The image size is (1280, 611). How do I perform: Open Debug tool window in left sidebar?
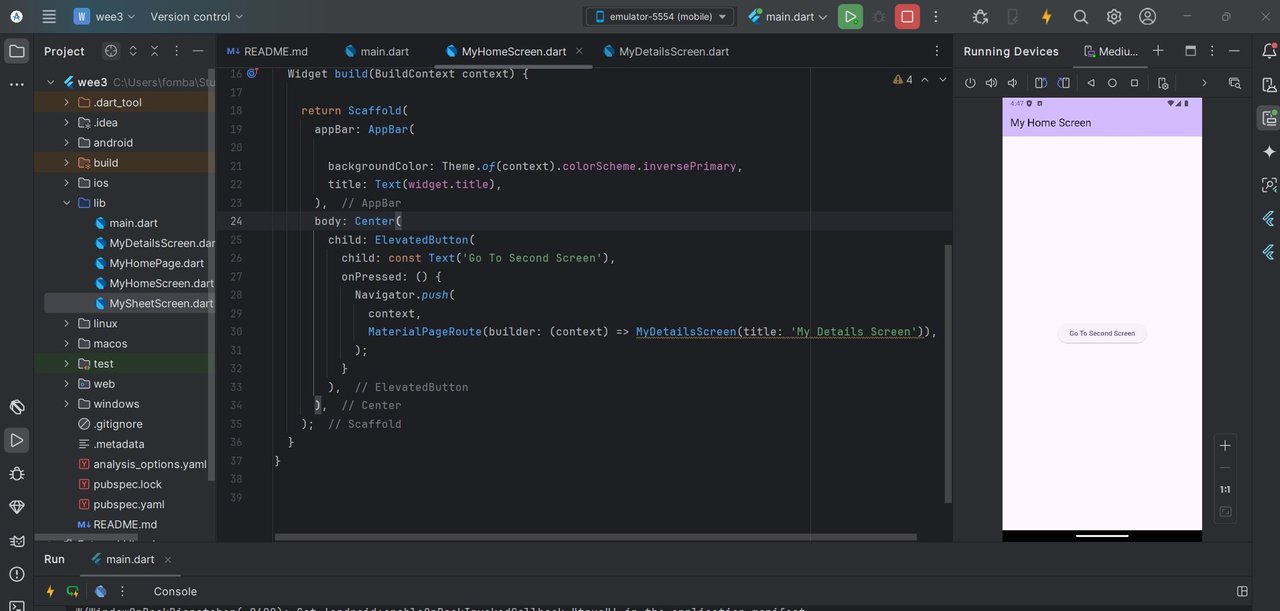click(17, 473)
